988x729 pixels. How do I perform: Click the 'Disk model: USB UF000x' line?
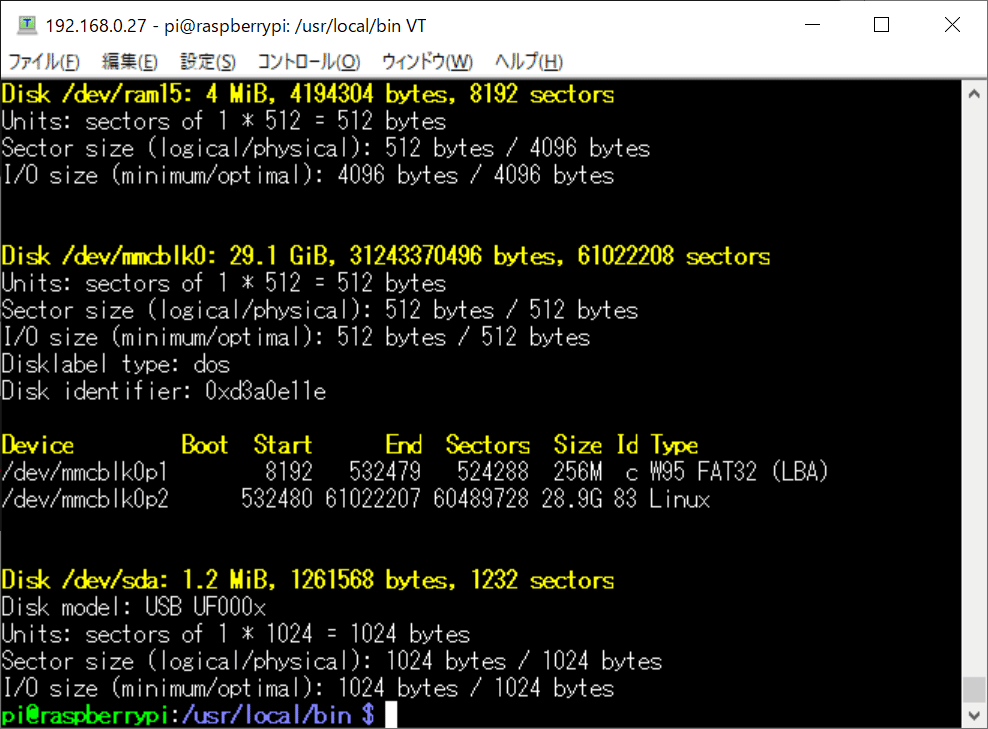click(x=134, y=607)
